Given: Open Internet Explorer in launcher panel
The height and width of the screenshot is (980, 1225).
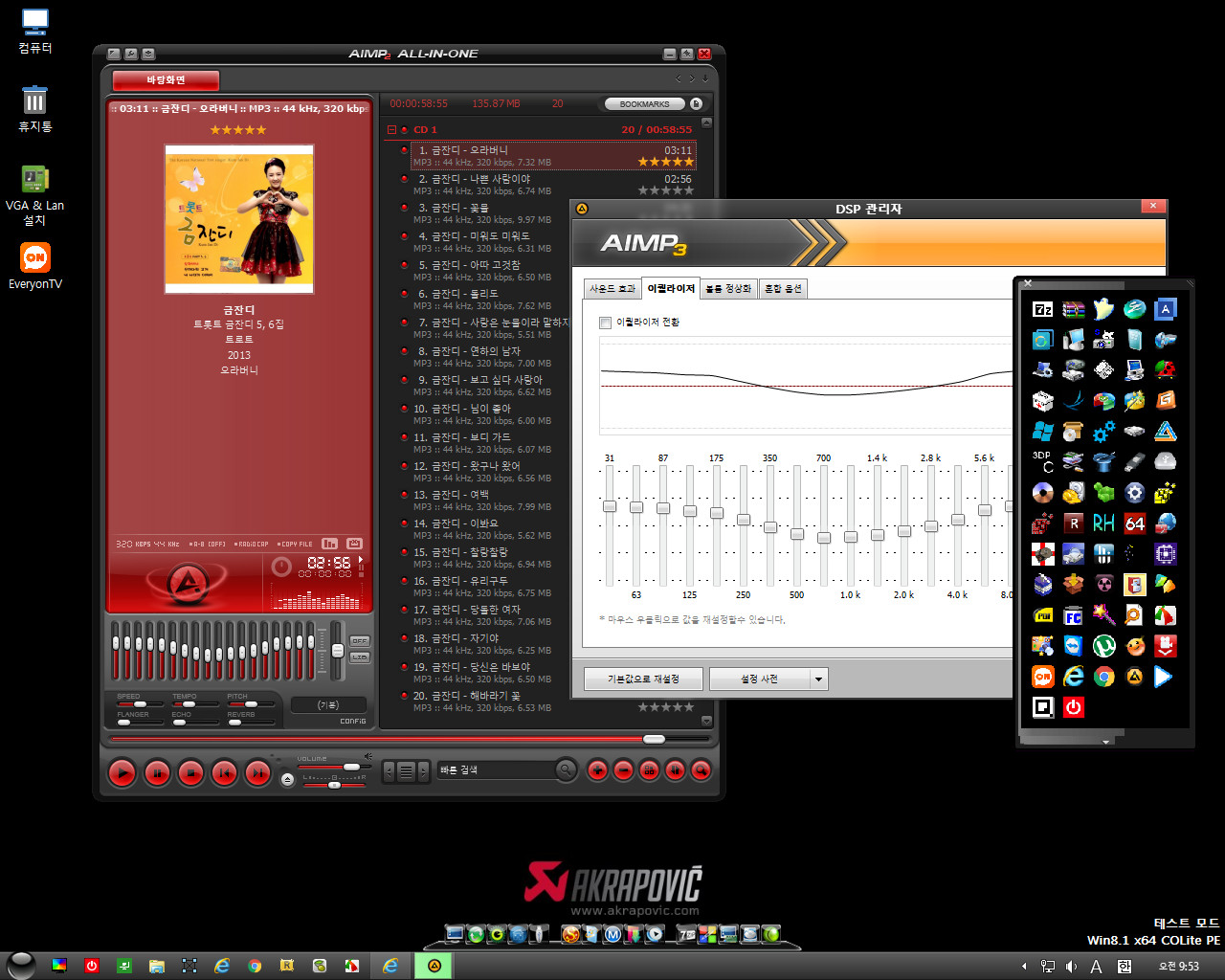Looking at the screenshot, I should [x=1073, y=677].
